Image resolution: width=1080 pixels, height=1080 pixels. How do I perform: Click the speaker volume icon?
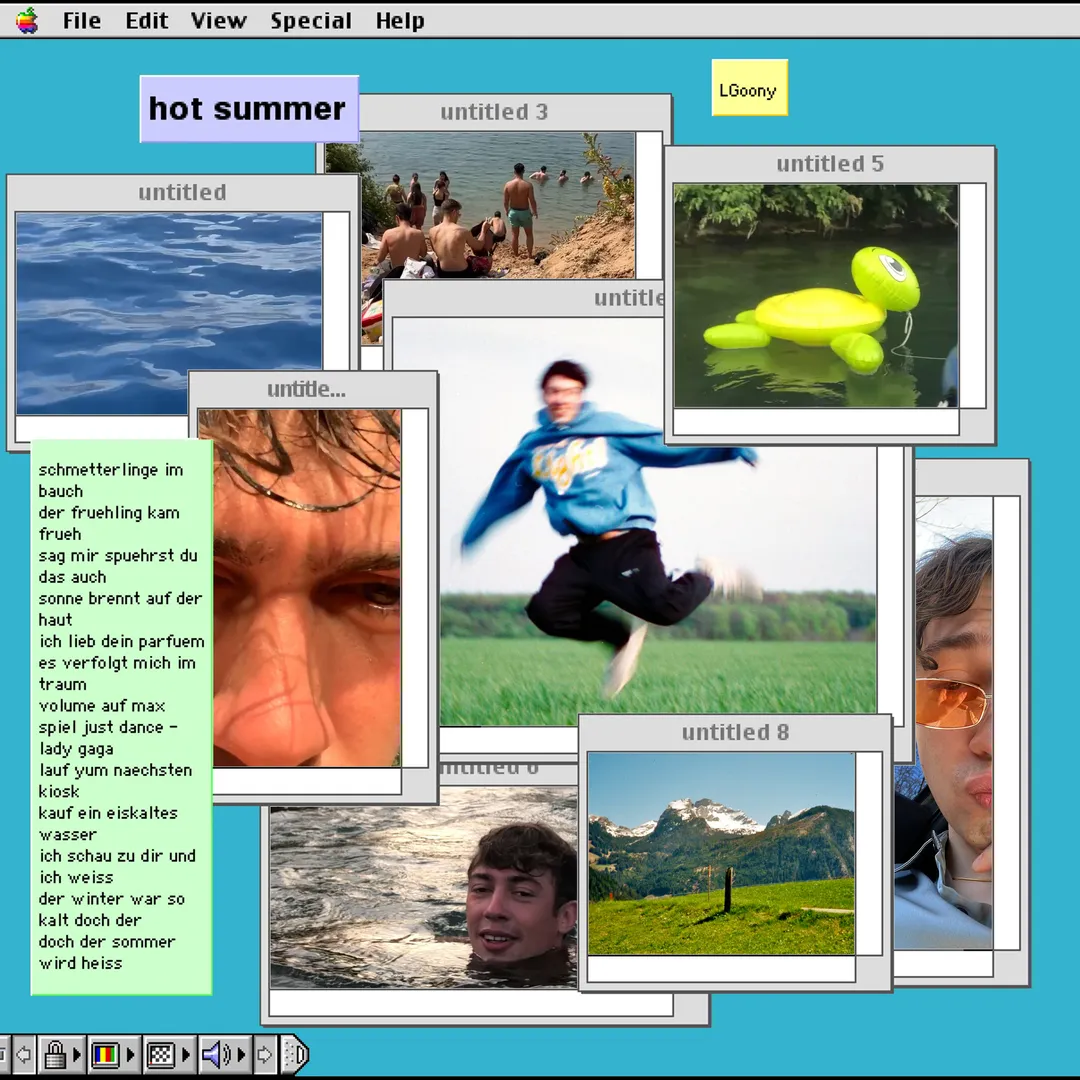215,1054
